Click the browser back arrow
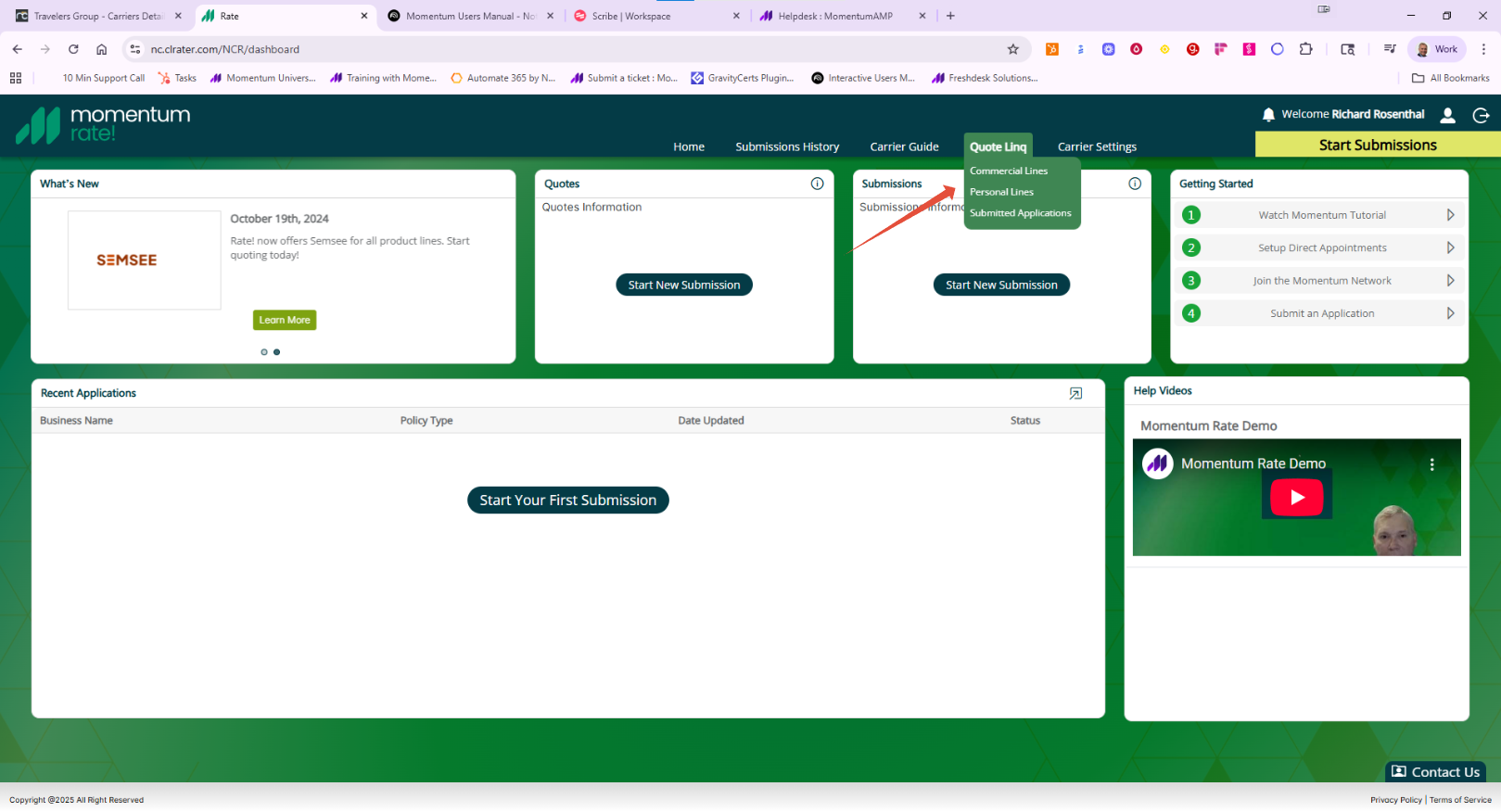This screenshot has height=812, width=1501. pos(18,49)
